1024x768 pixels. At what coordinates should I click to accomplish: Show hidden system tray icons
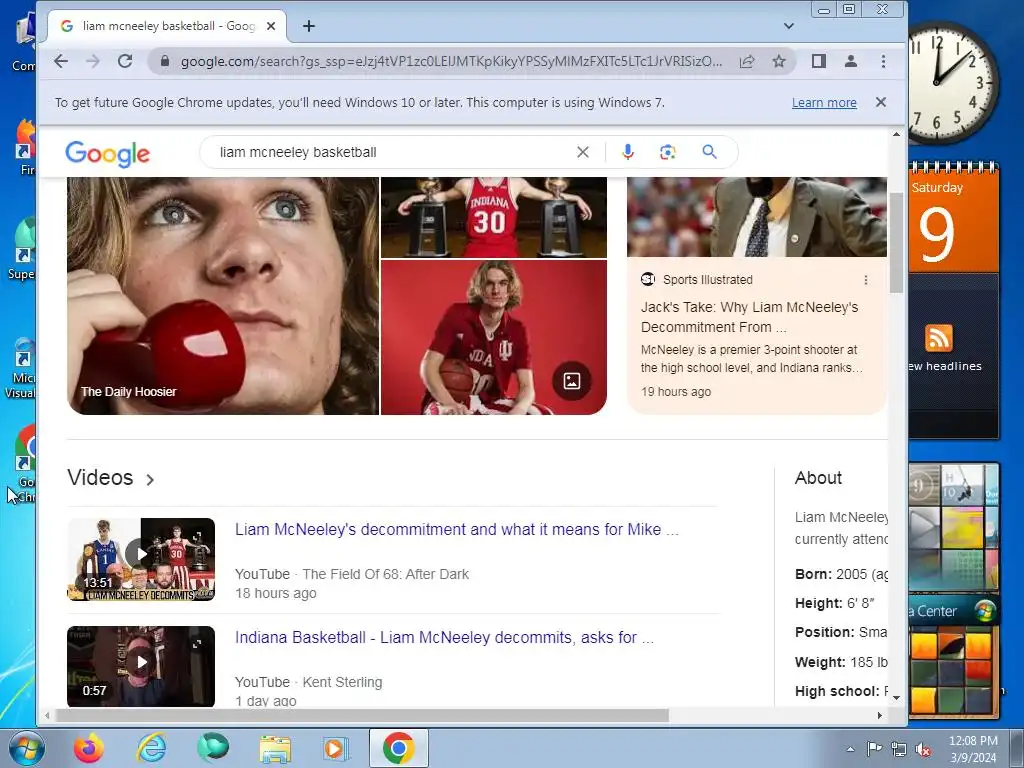pos(850,749)
